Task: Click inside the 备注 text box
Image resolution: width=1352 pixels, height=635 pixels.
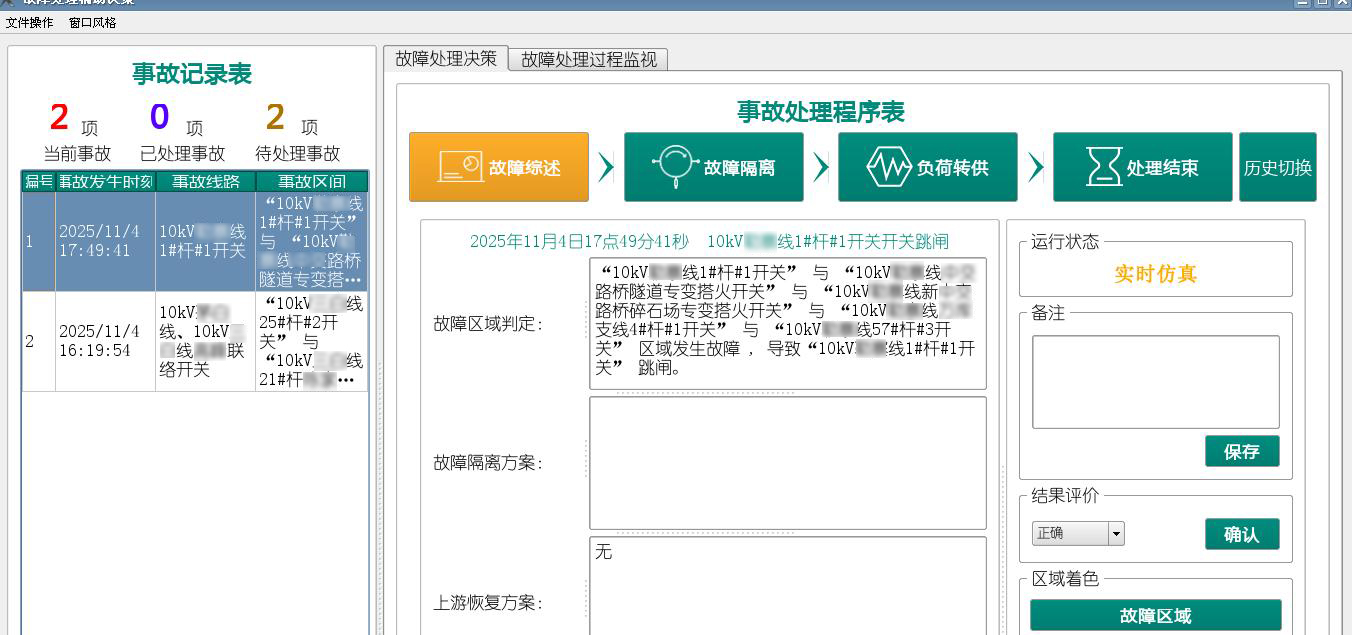Action: click(1155, 381)
